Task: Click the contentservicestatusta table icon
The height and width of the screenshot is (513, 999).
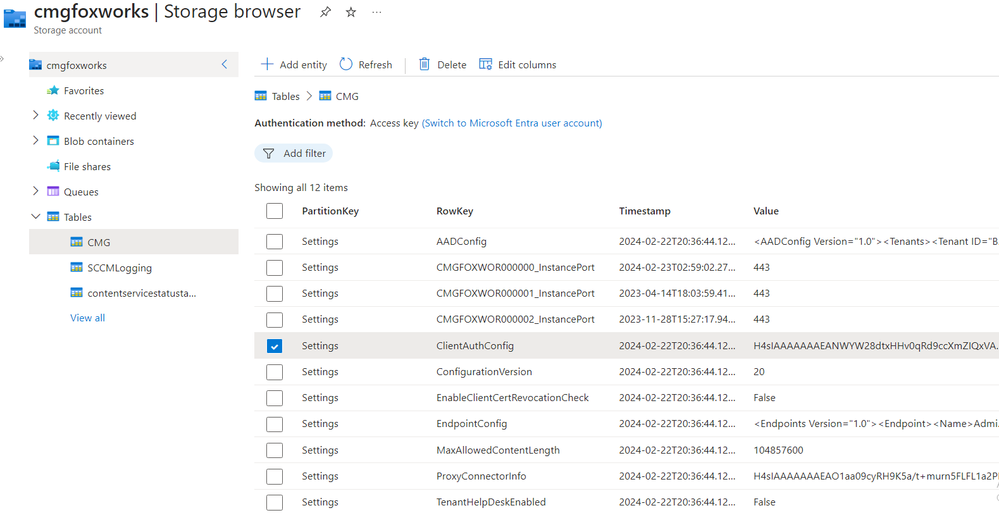Action: [x=76, y=293]
